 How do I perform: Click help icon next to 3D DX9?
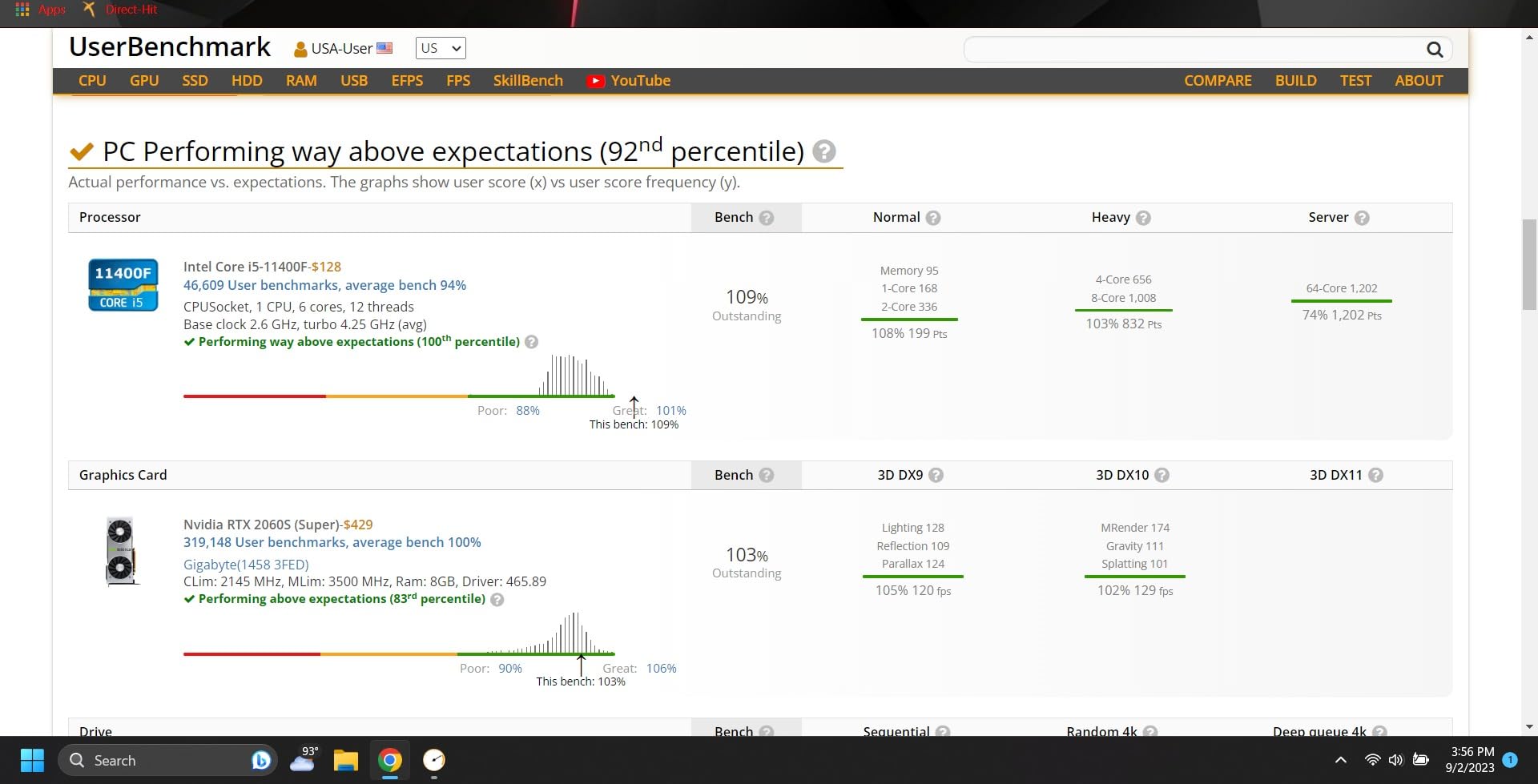click(936, 475)
